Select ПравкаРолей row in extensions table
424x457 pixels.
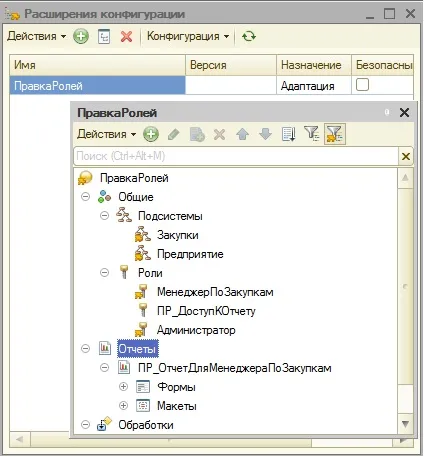[97, 86]
